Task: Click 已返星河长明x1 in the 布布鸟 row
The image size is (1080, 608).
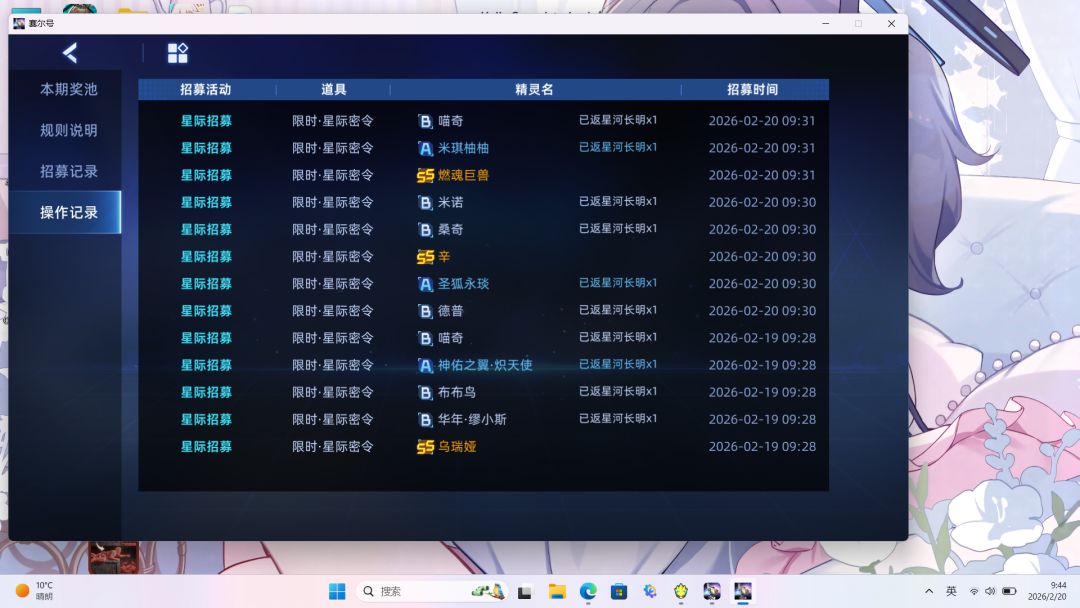Action: (x=618, y=391)
